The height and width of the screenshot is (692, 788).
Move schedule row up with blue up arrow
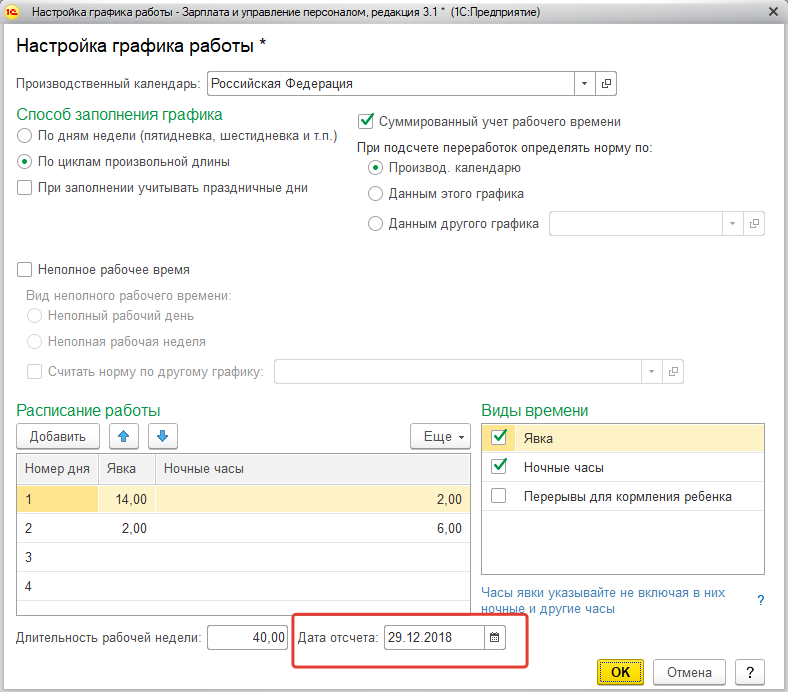pyautogui.click(x=124, y=436)
